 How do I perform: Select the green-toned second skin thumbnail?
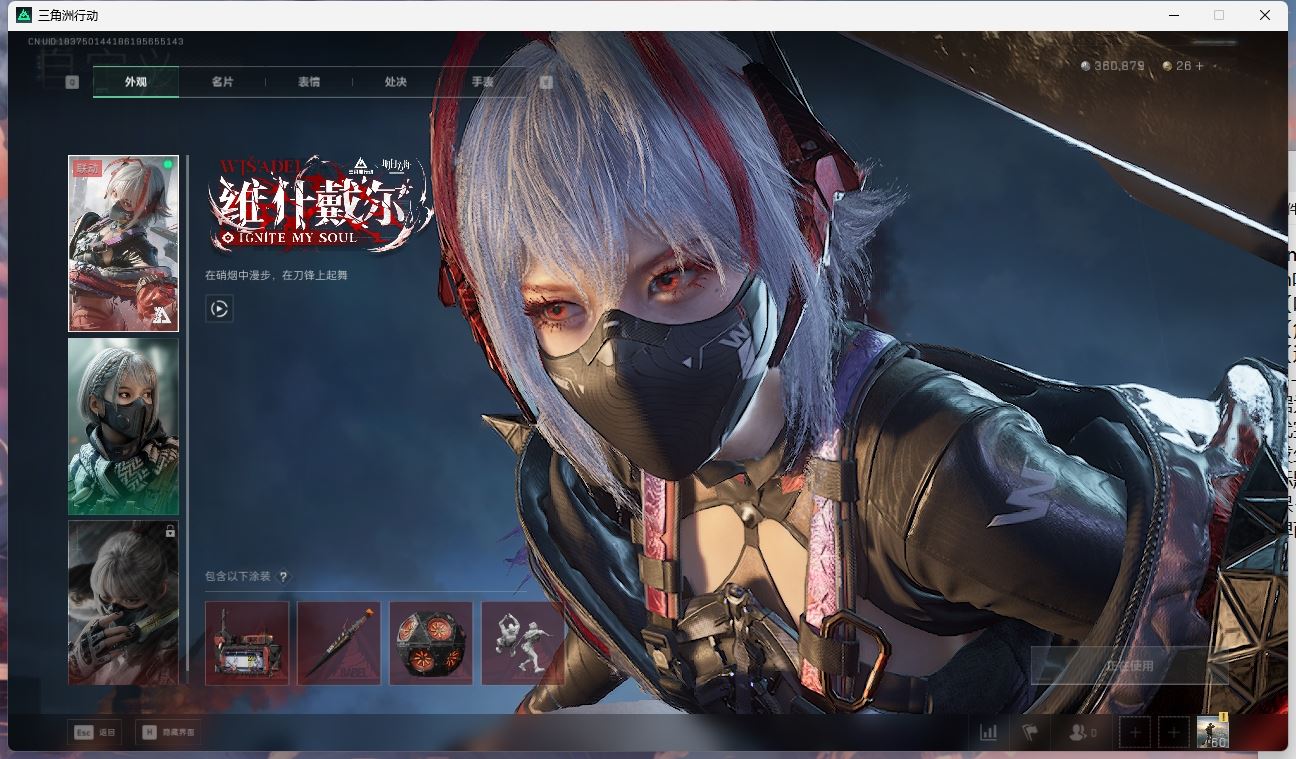[x=123, y=426]
